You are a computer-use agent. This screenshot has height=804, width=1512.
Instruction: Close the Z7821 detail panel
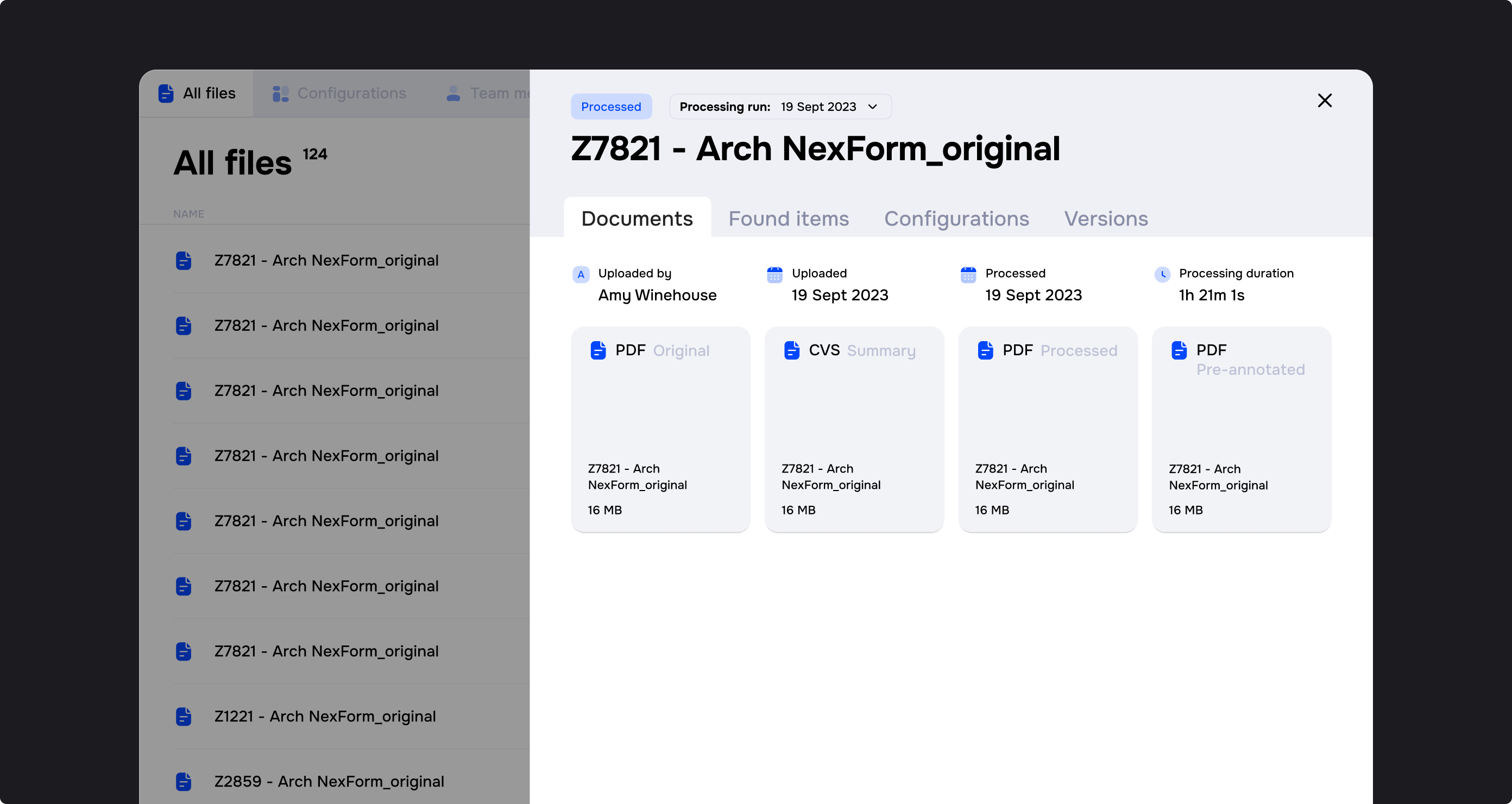(x=1325, y=100)
